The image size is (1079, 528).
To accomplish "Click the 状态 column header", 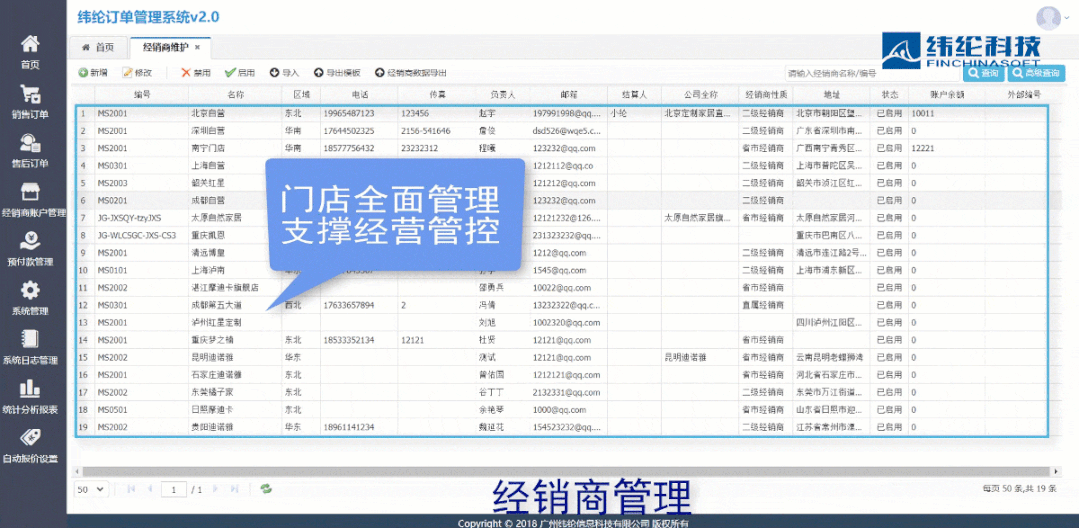I will point(889,95).
